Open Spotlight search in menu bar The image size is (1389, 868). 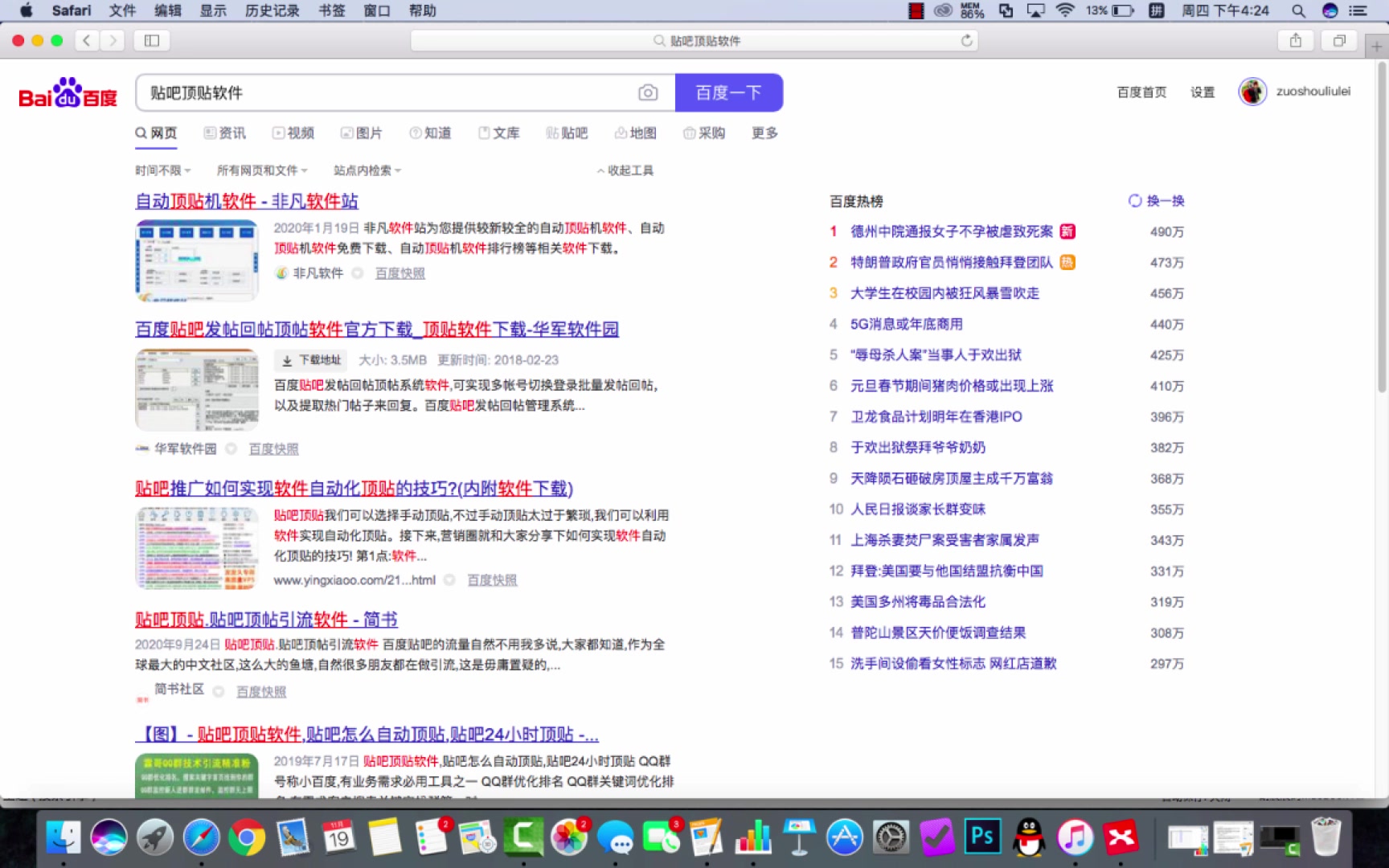click(x=1298, y=10)
